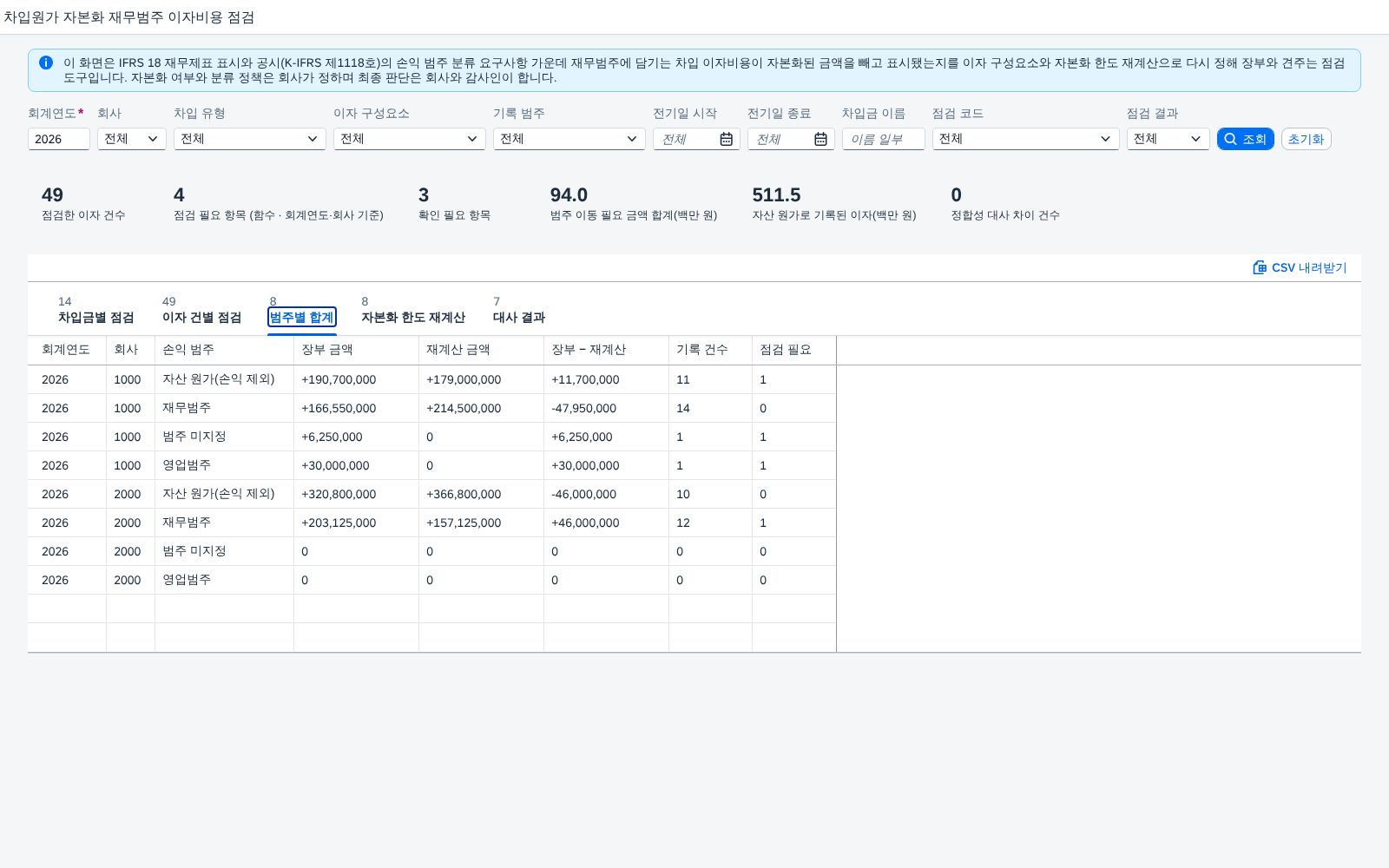Click the 확인 필요 항목 KPI showing 3
The image size is (1389, 868).
[454, 204]
